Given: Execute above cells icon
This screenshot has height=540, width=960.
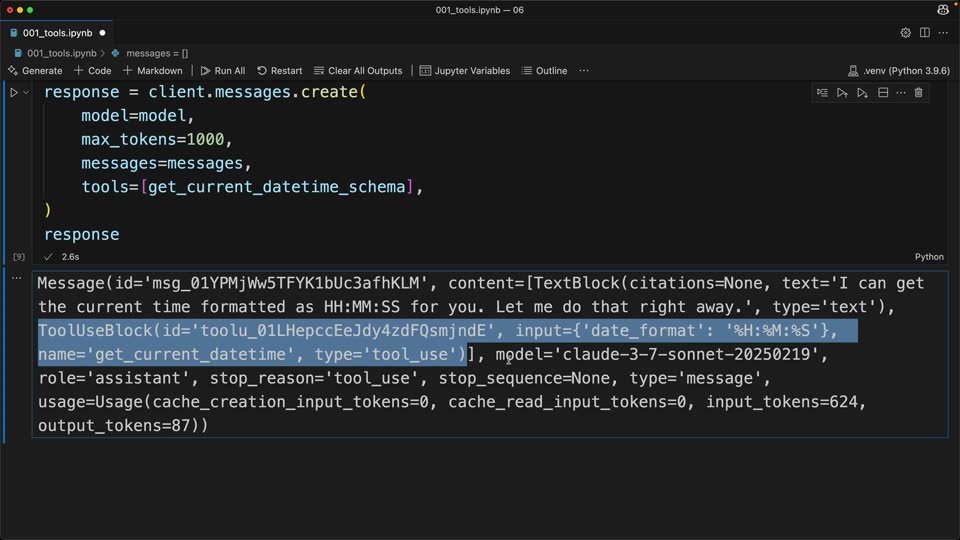Looking at the screenshot, I should coord(842,93).
